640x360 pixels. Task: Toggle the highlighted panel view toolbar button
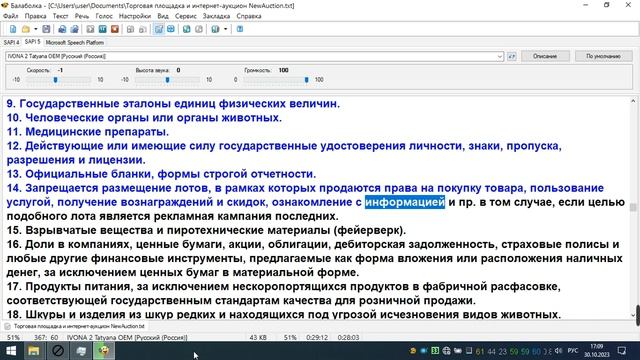click(x=158, y=29)
